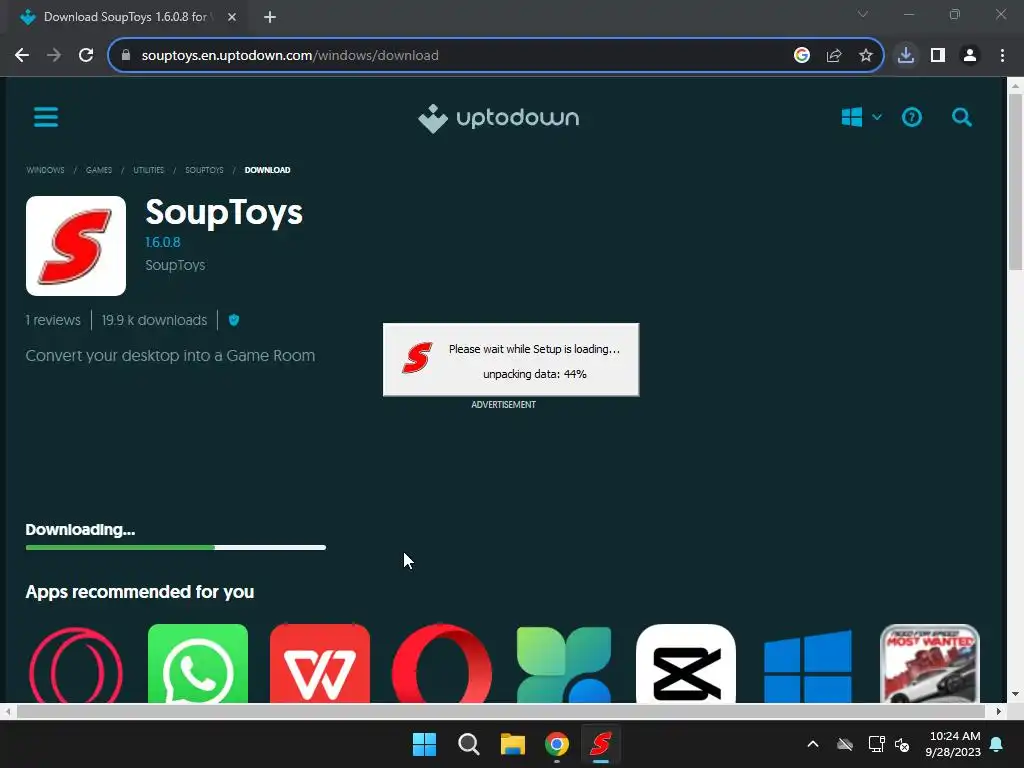Open the Chrome profile icon
Screen dimensions: 1024x768
pyautogui.click(x=970, y=56)
